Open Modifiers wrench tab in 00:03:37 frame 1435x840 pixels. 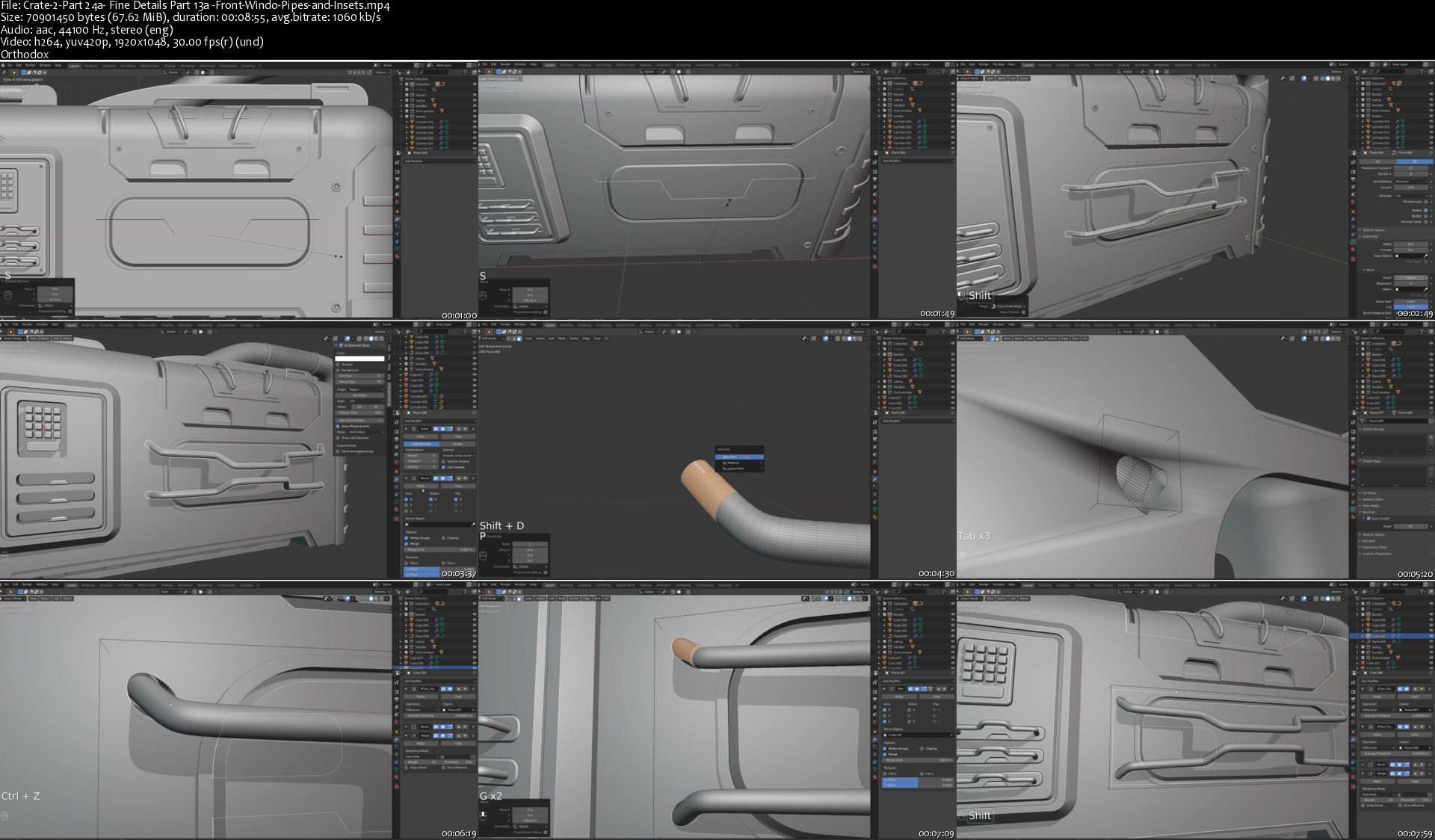pyautogui.click(x=396, y=479)
